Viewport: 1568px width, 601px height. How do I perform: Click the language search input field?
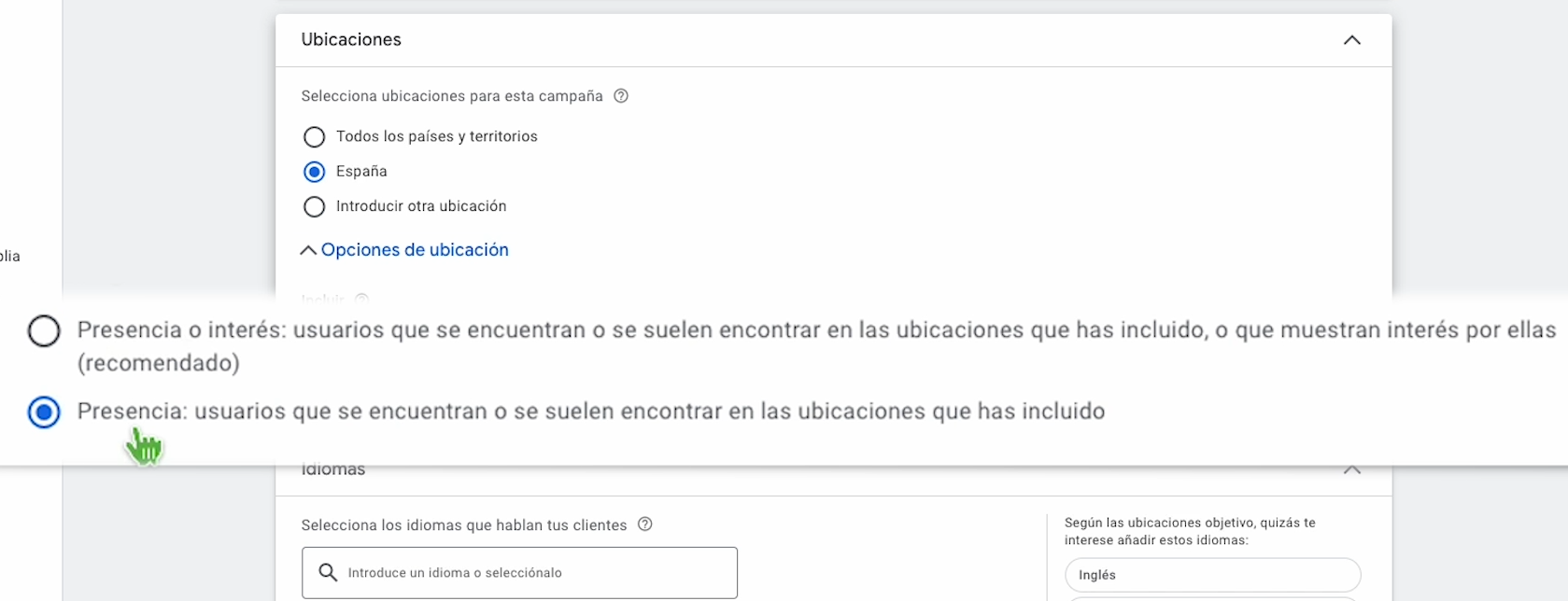click(x=519, y=573)
